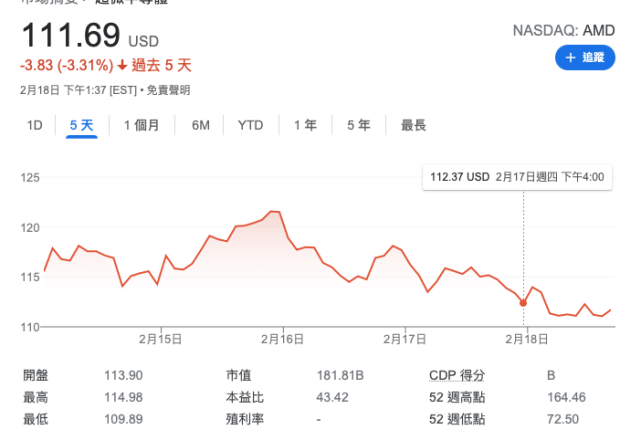
Task: Click the CDP 得分 label
Action: click(457, 375)
